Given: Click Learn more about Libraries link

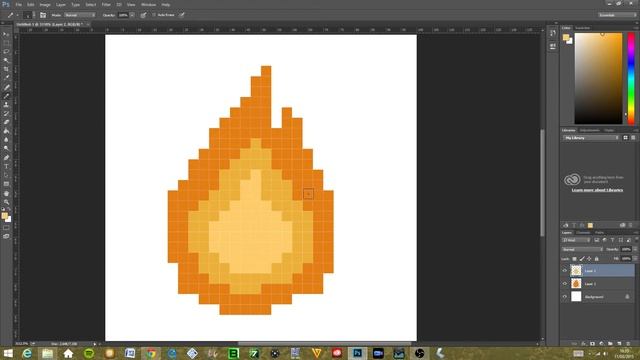Looking at the screenshot, I should pyautogui.click(x=597, y=190).
